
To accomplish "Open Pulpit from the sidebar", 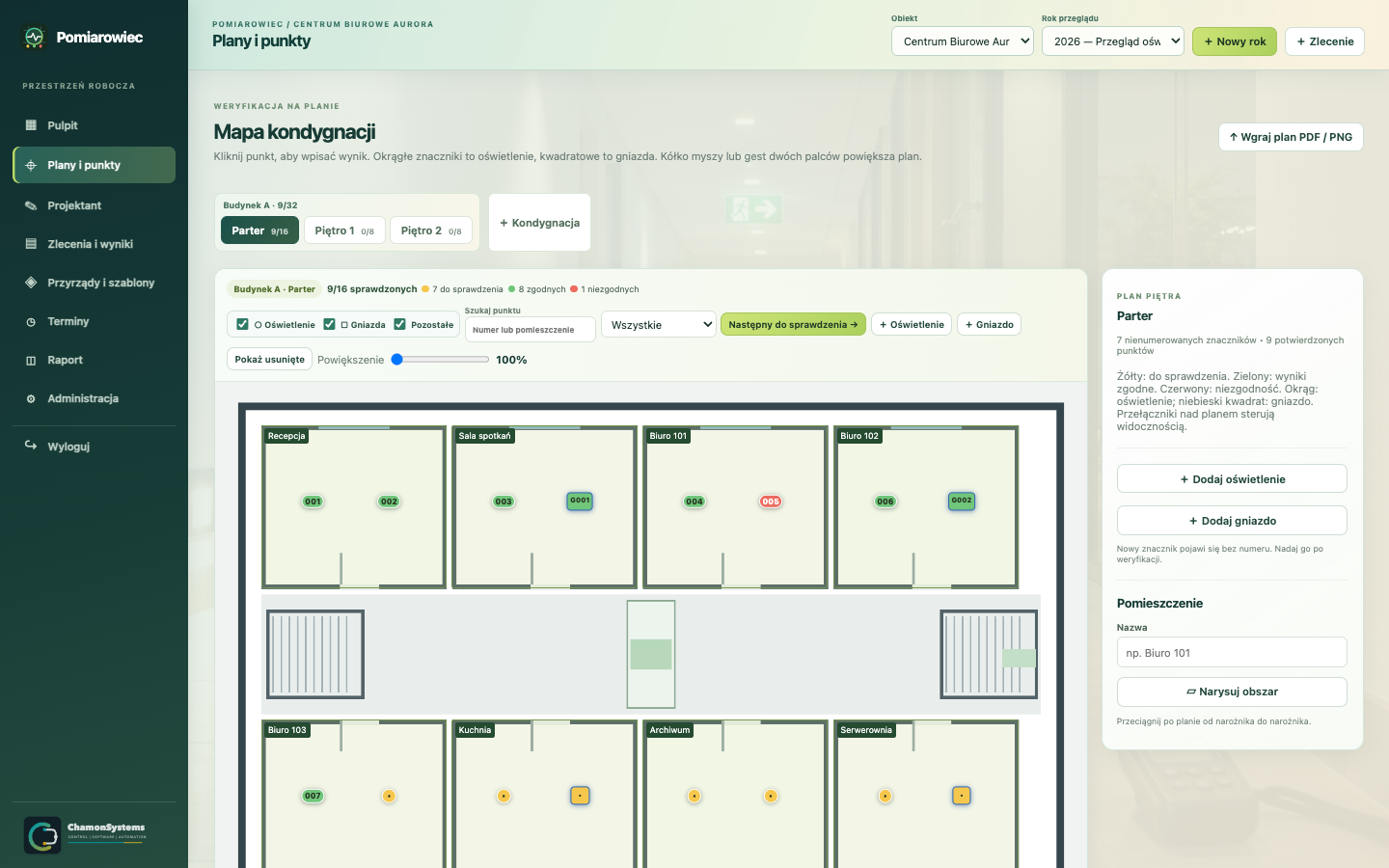I will (94, 125).
